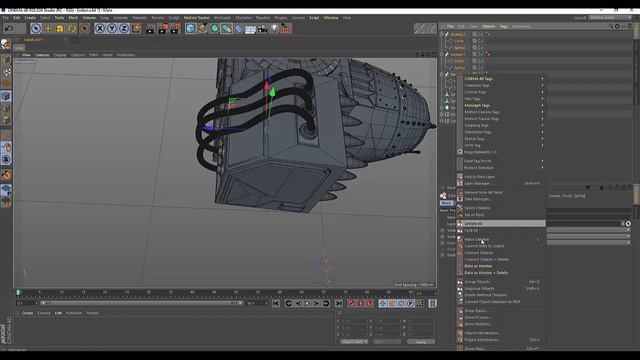Open the Layout dropdown at top right

click(609, 18)
